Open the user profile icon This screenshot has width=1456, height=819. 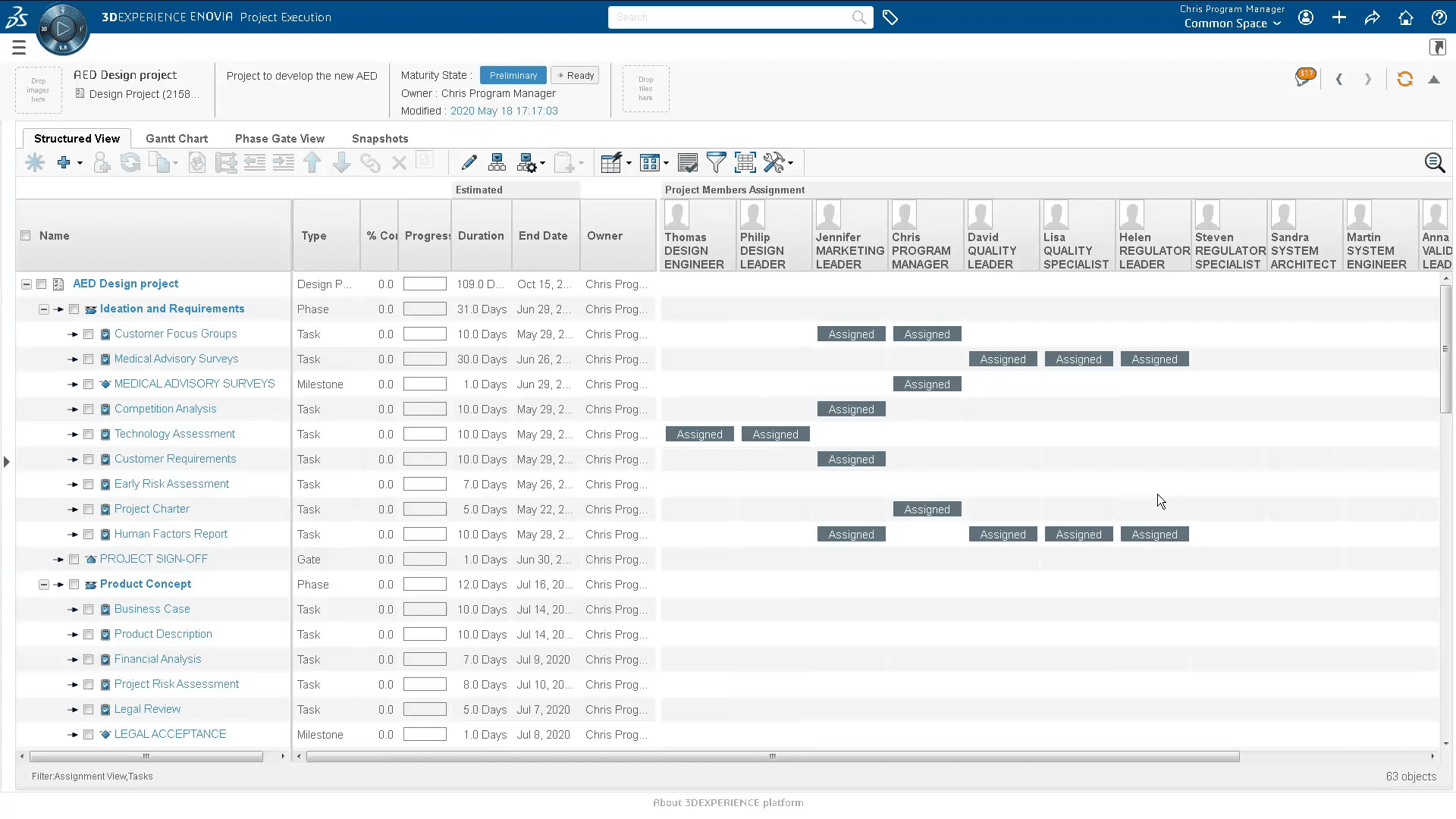[1306, 17]
